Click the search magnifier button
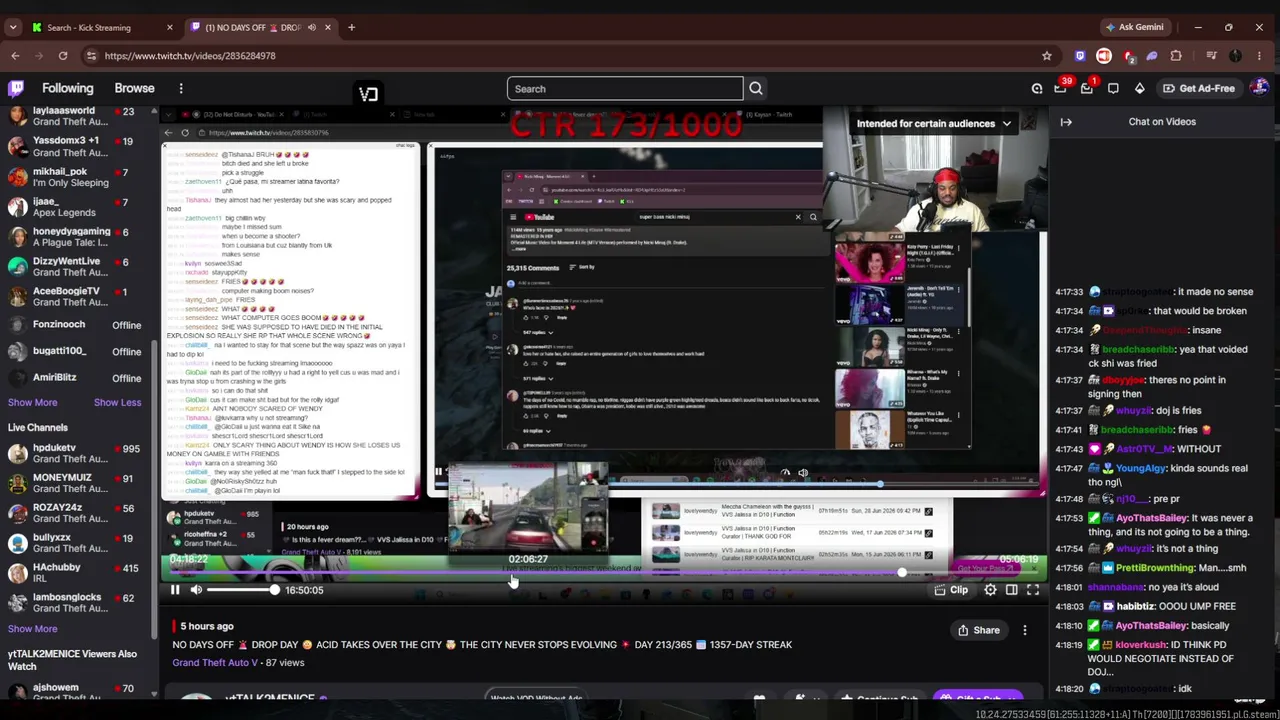Screen dimensions: 1280x720 tap(756, 89)
